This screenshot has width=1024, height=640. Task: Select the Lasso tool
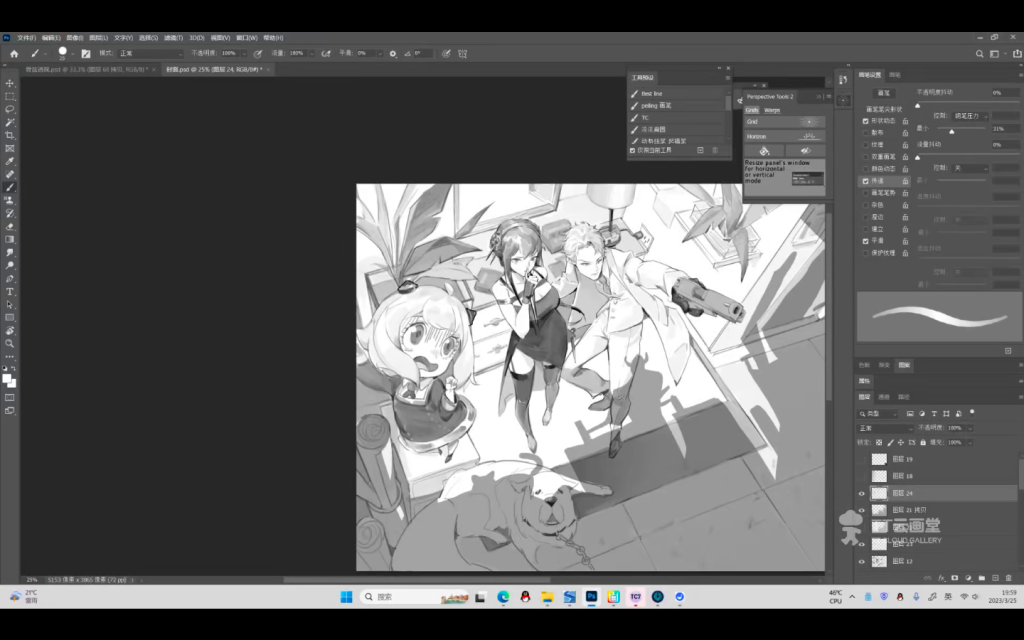pyautogui.click(x=10, y=109)
